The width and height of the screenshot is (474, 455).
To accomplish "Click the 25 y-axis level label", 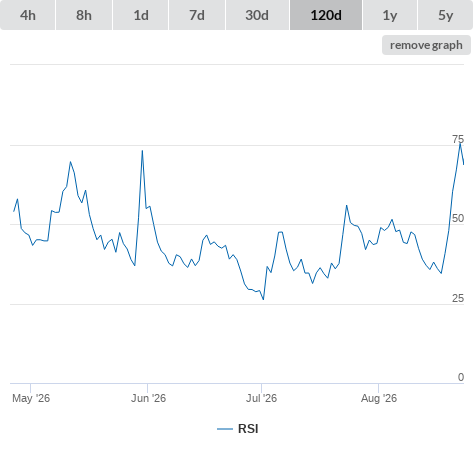I will 458,298.
